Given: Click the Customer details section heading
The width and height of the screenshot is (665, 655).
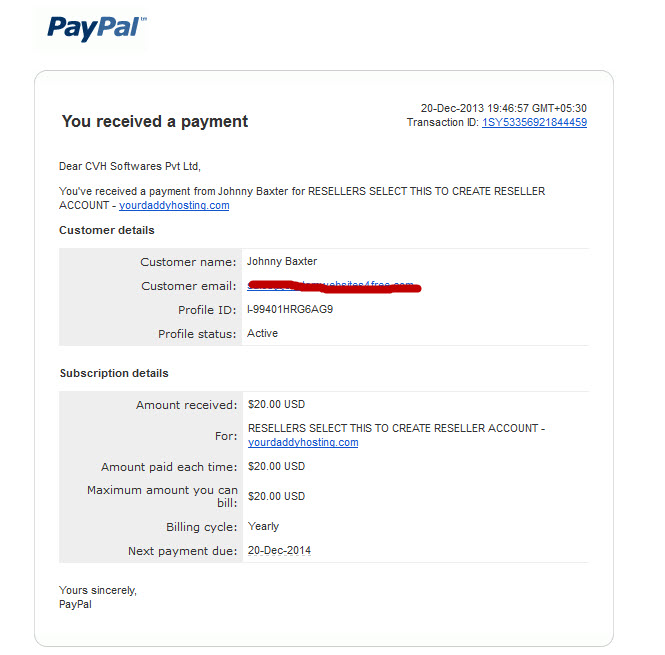Looking at the screenshot, I should pos(107,230).
